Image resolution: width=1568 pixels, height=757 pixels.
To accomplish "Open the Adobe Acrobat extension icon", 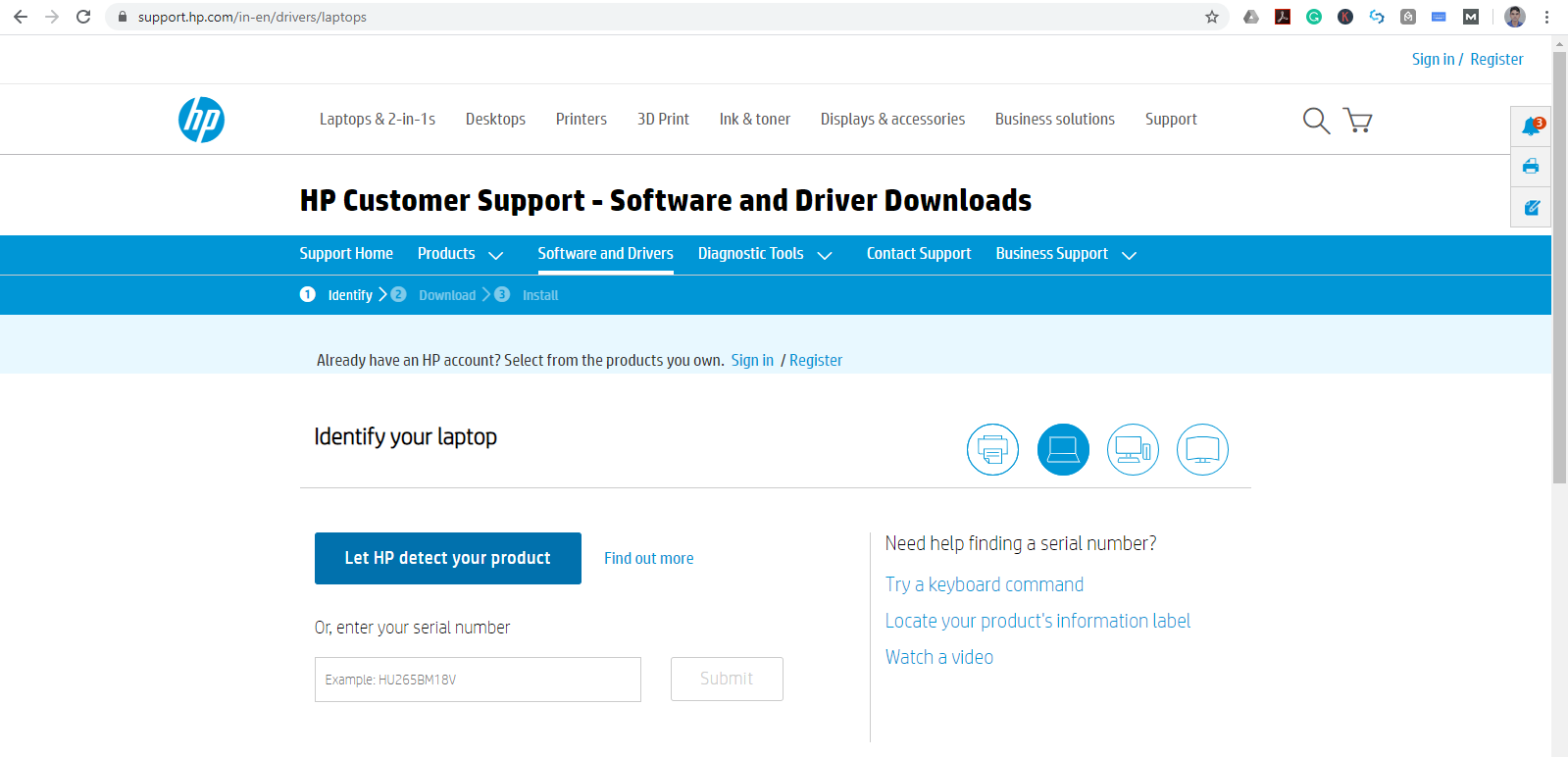I will click(1283, 17).
